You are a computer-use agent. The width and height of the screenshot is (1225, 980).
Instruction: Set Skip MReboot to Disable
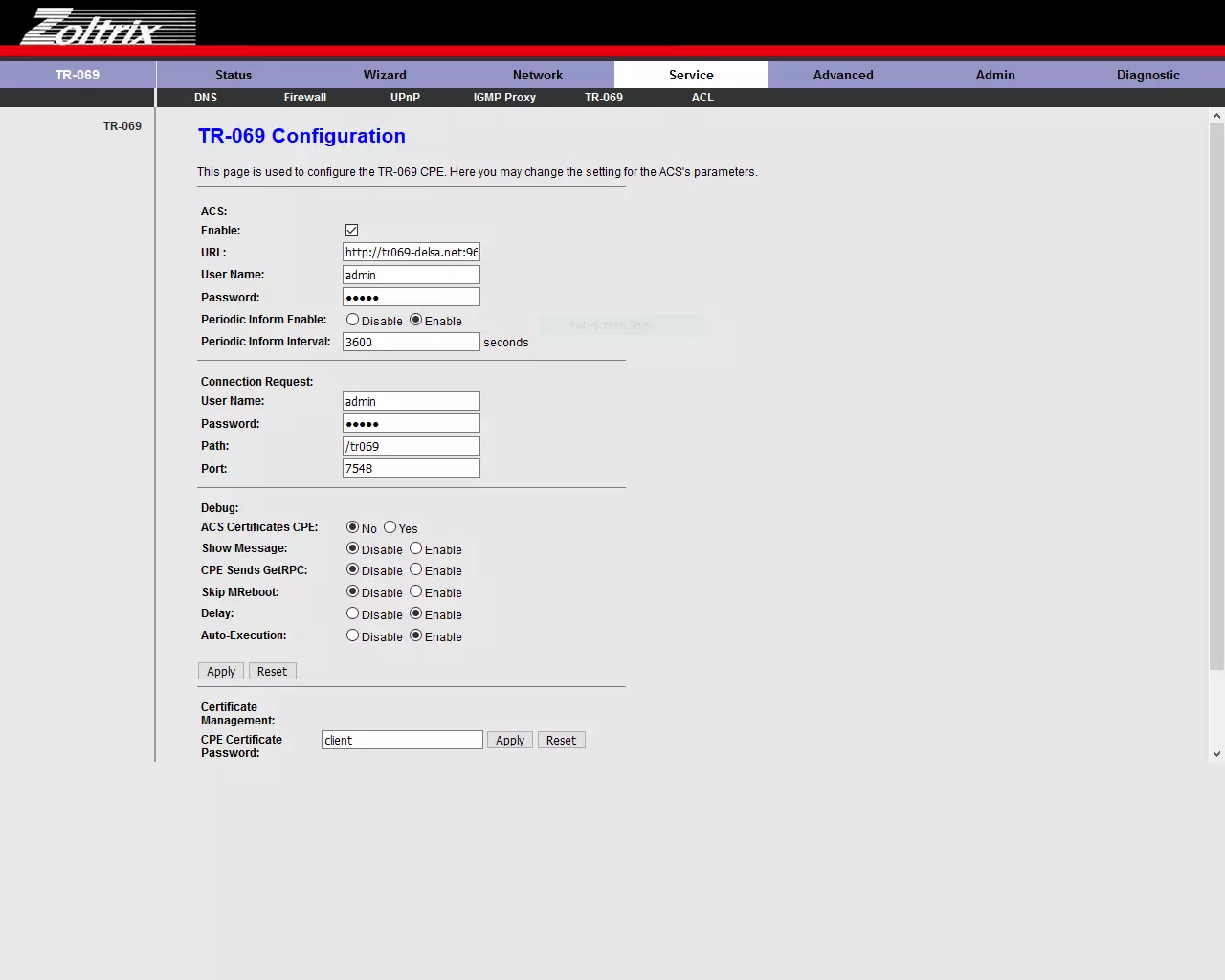coord(352,591)
